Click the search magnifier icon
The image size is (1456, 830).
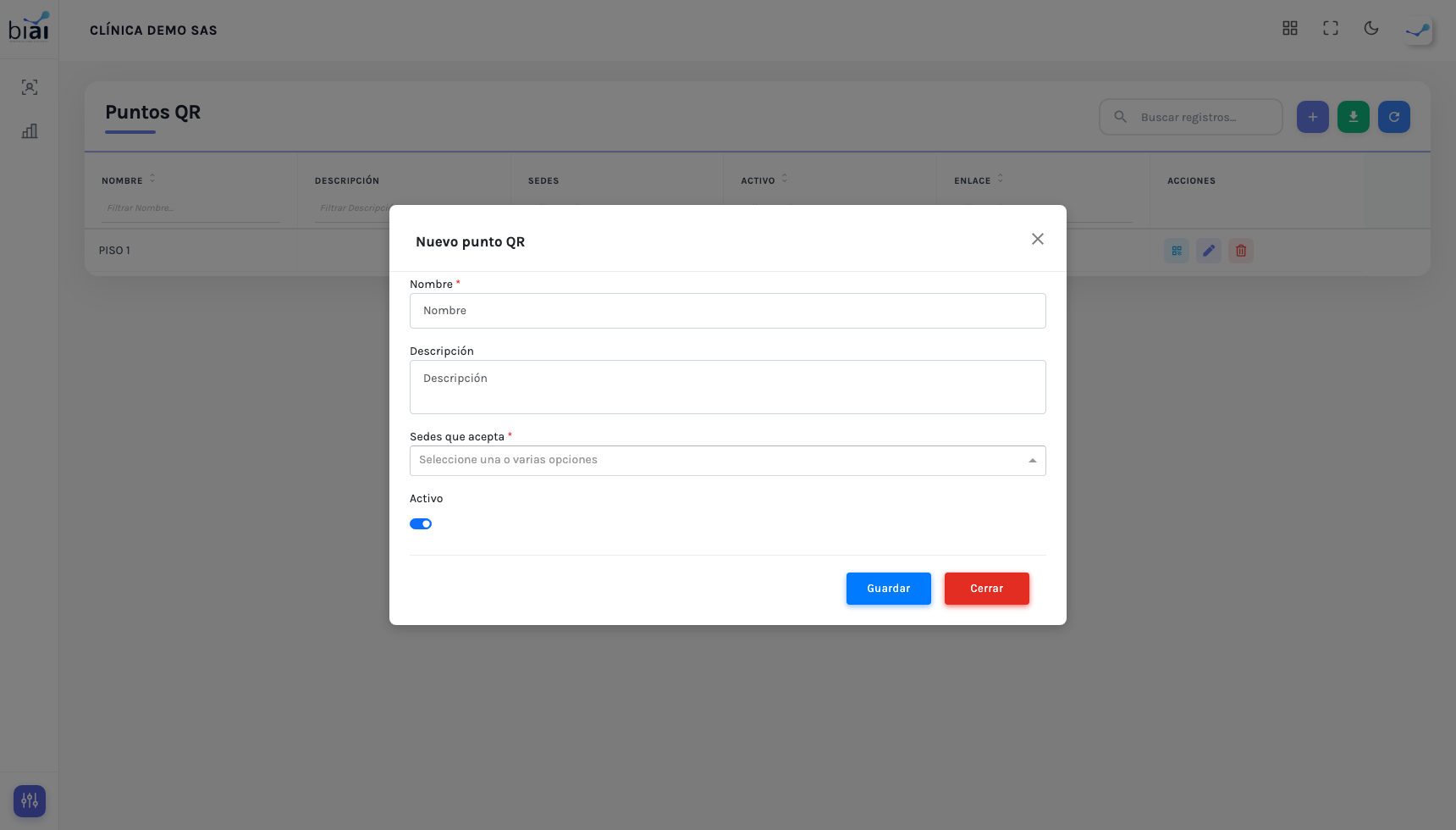[1120, 117]
